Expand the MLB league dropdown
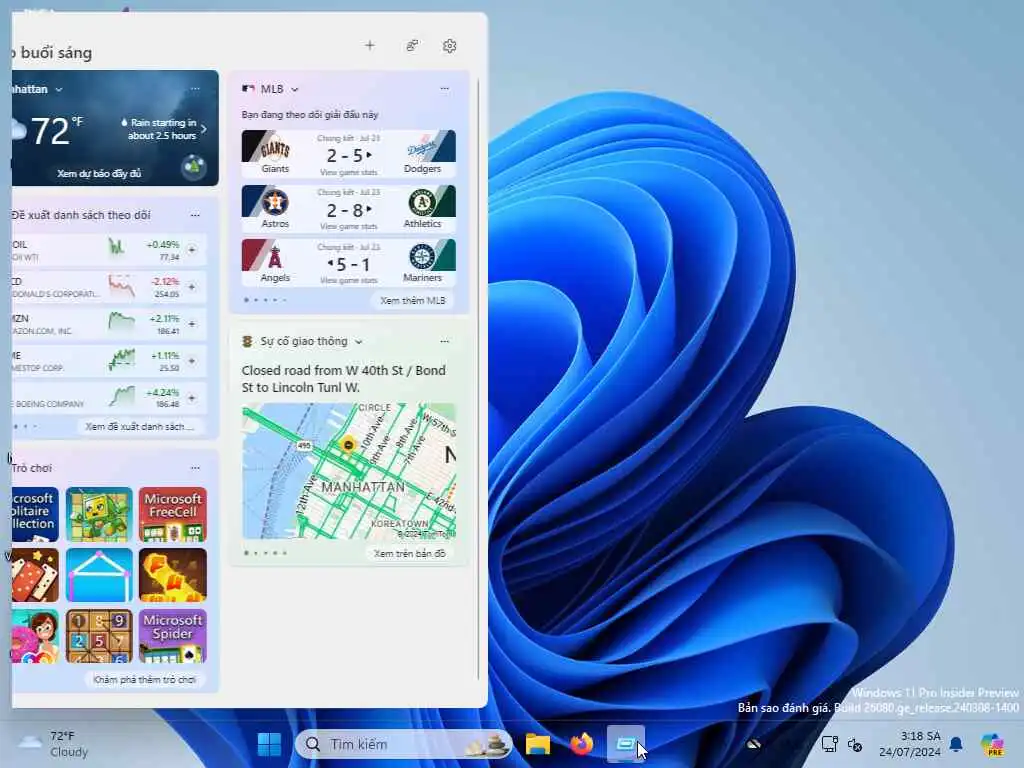This screenshot has width=1024, height=768. [295, 89]
